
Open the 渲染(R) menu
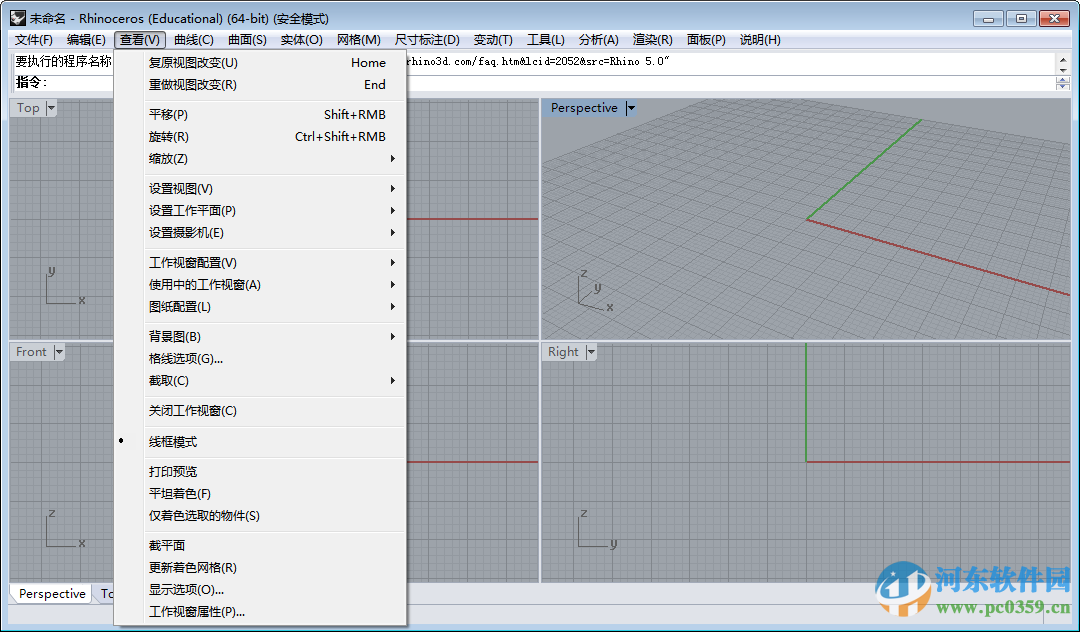point(652,40)
